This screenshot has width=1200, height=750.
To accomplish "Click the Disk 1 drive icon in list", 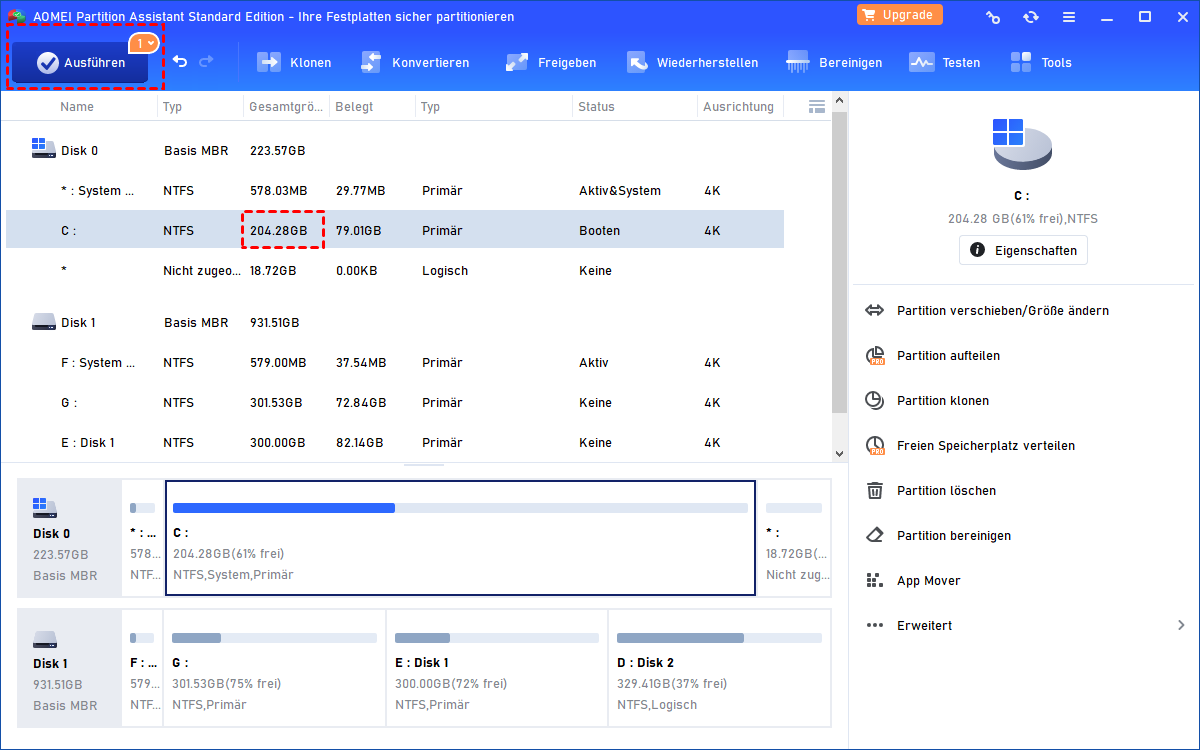I will tap(44, 322).
